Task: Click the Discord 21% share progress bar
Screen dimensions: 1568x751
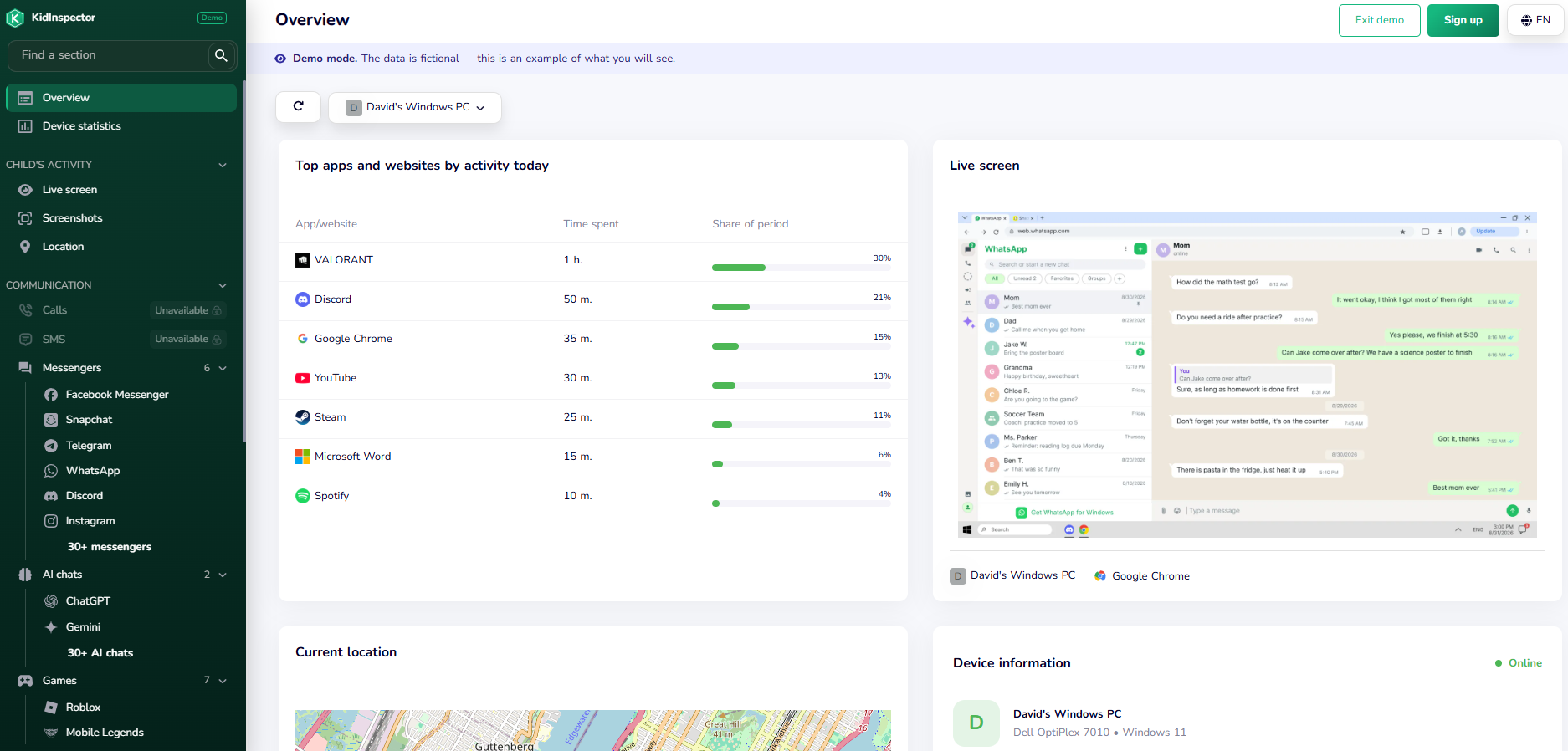Action: click(801, 307)
